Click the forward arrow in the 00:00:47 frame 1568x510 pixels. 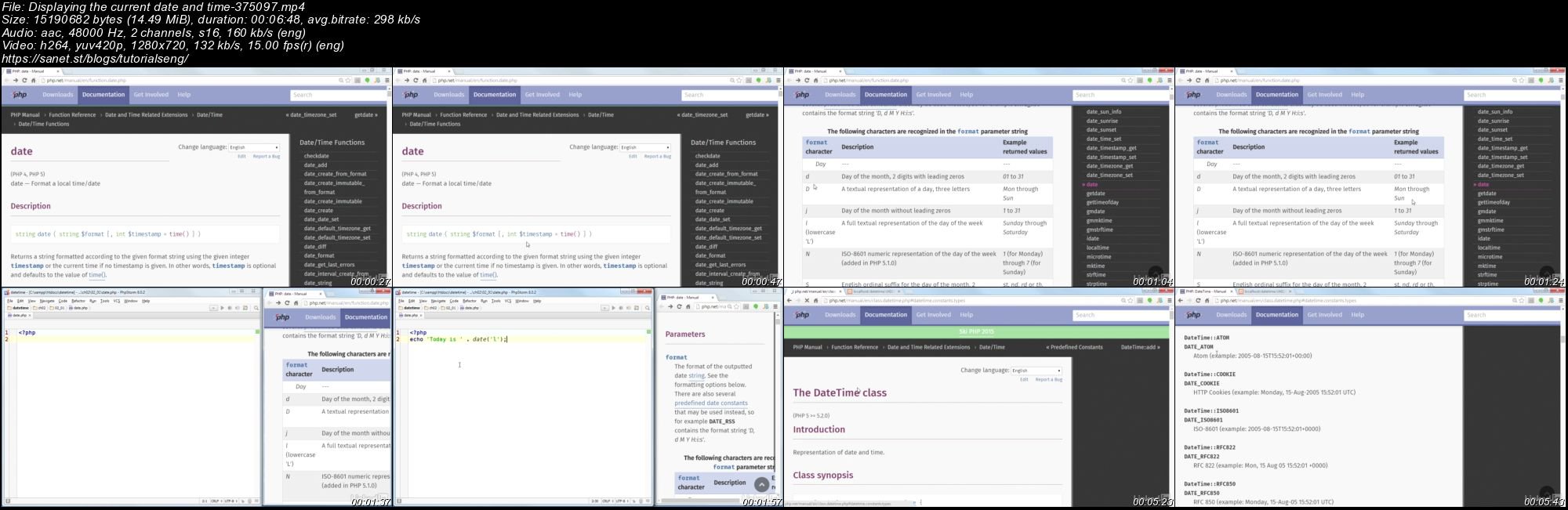(407, 80)
